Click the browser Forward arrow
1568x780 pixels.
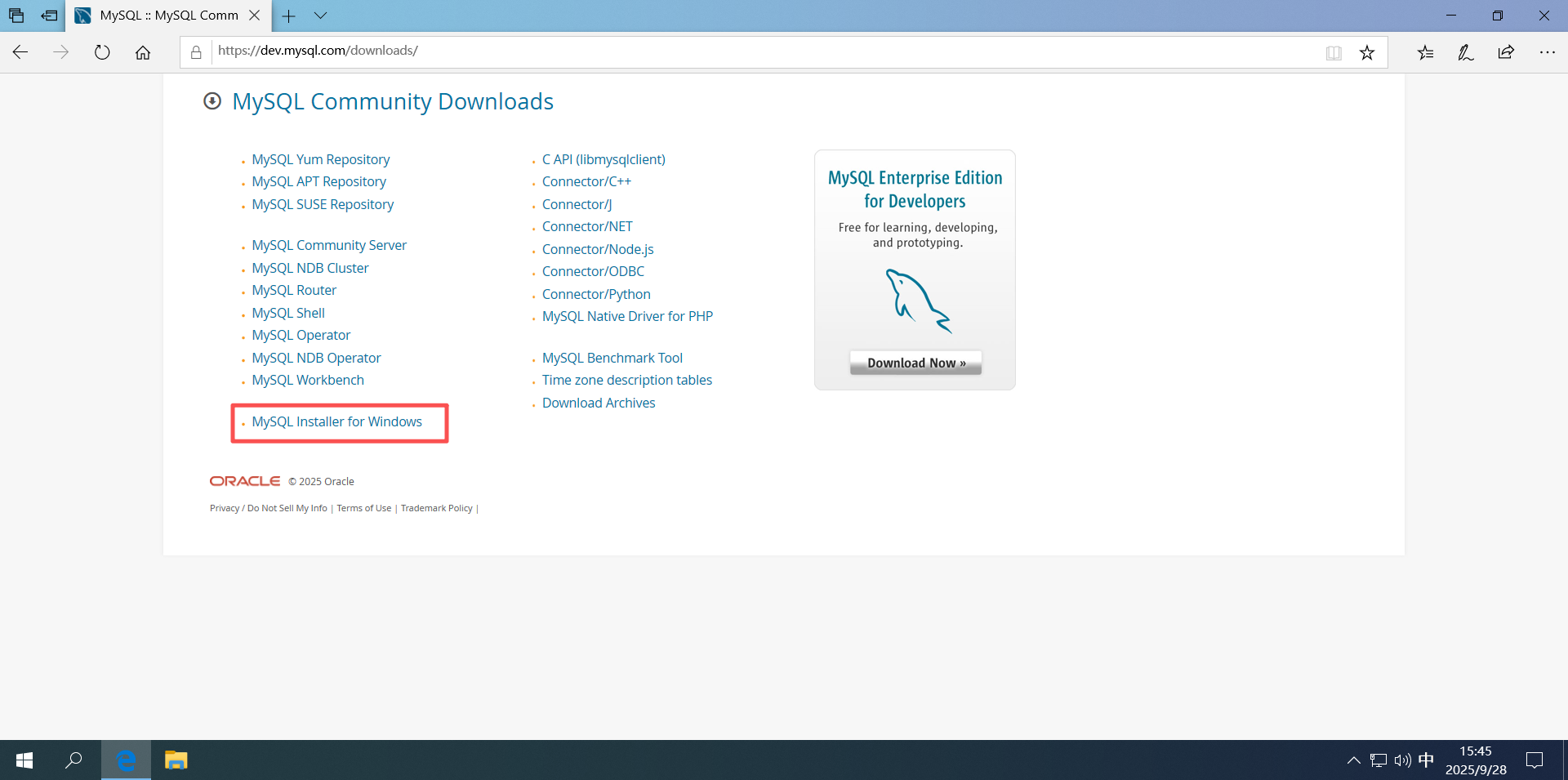pyautogui.click(x=61, y=52)
